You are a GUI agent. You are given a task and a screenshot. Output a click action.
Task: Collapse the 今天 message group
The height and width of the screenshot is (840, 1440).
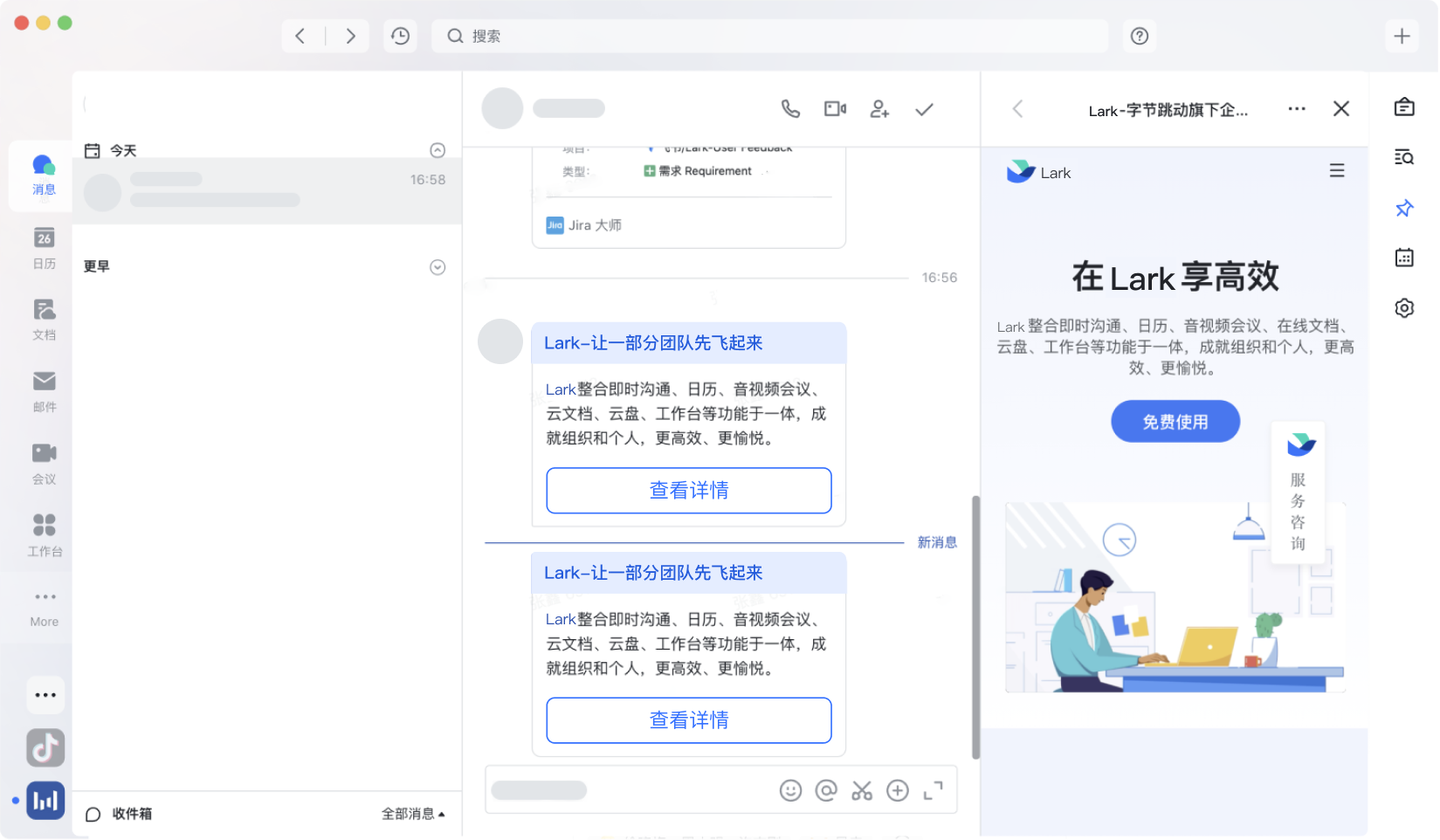coord(438,149)
